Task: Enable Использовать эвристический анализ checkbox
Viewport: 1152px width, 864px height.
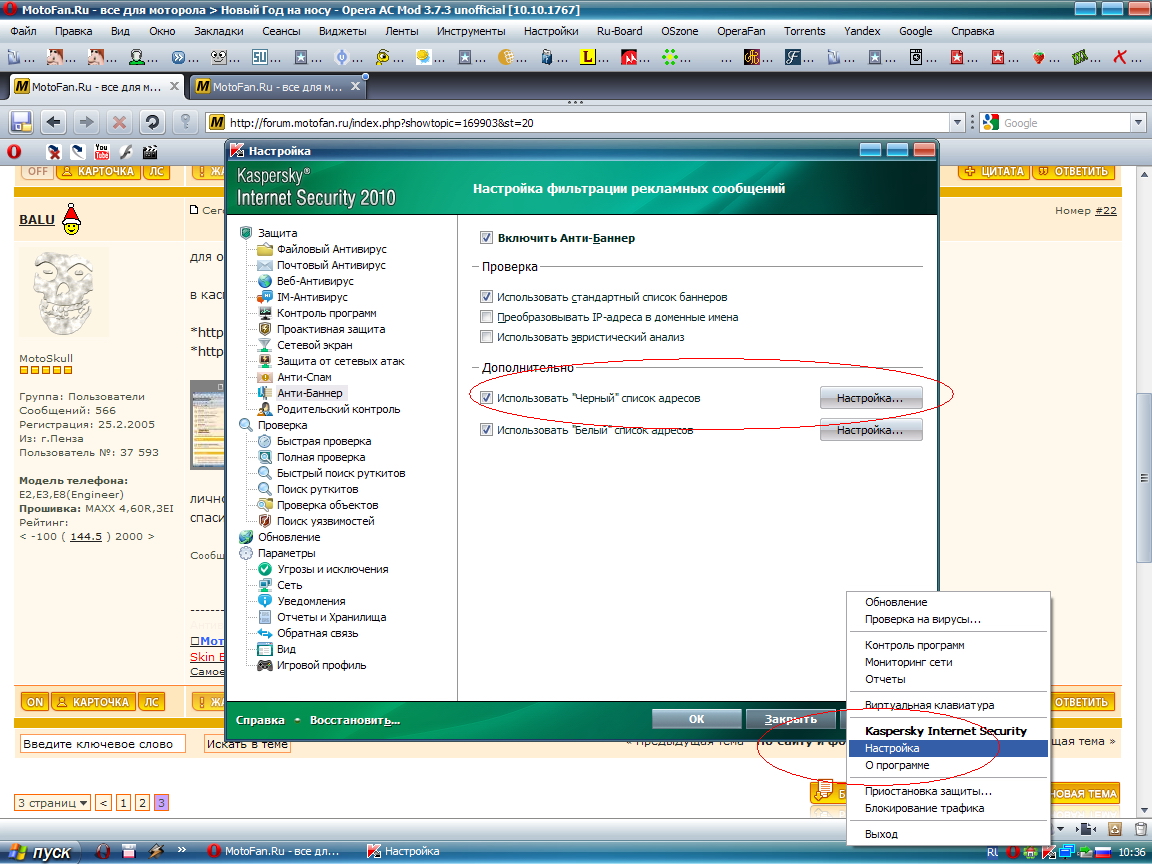Action: tap(486, 337)
